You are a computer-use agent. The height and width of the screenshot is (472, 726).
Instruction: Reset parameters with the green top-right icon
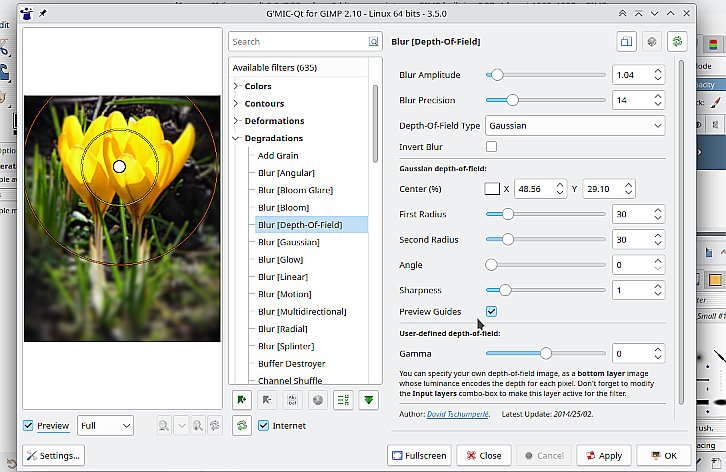pyautogui.click(x=678, y=42)
